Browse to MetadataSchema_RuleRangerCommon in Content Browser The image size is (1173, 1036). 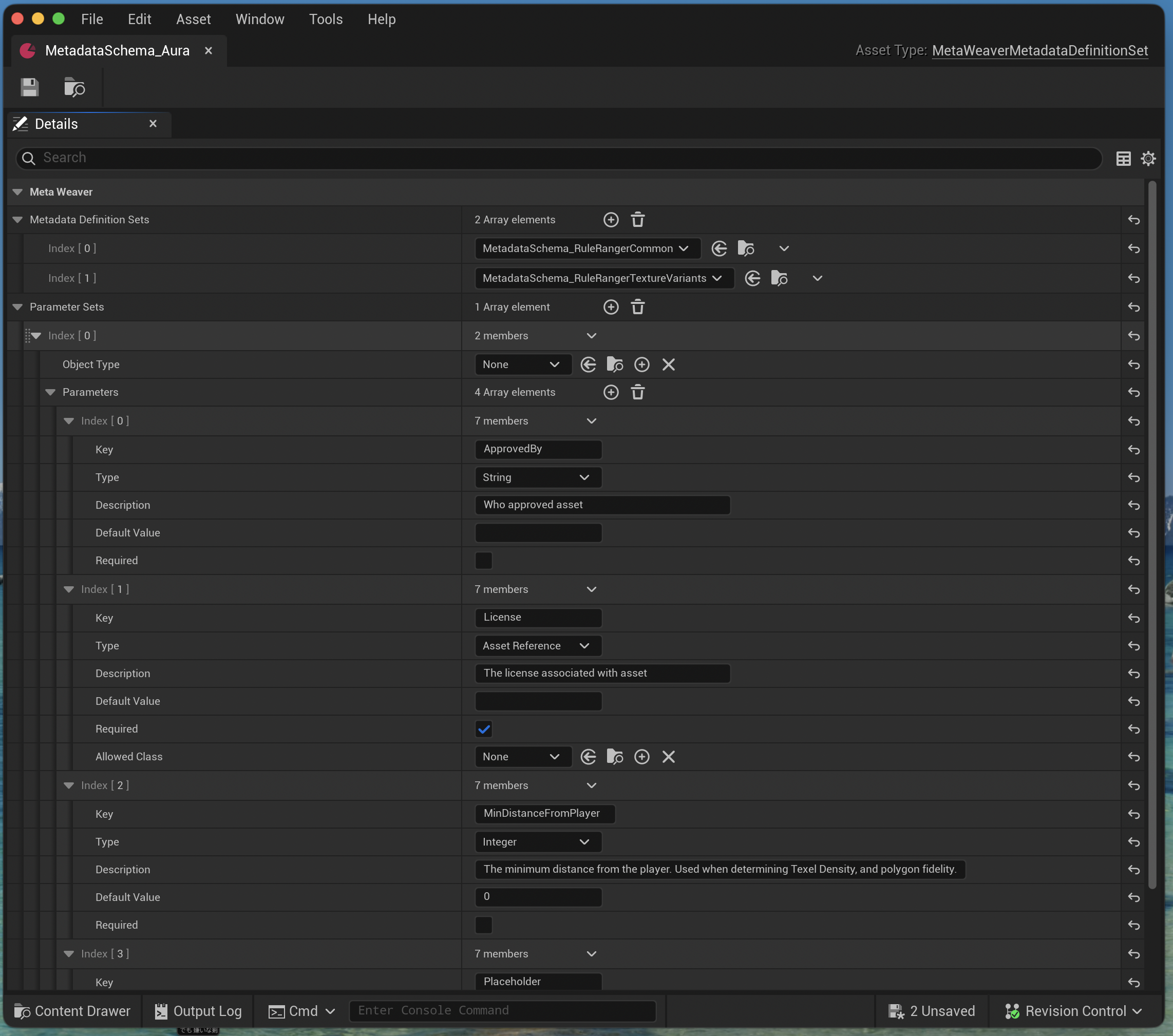tap(746, 248)
